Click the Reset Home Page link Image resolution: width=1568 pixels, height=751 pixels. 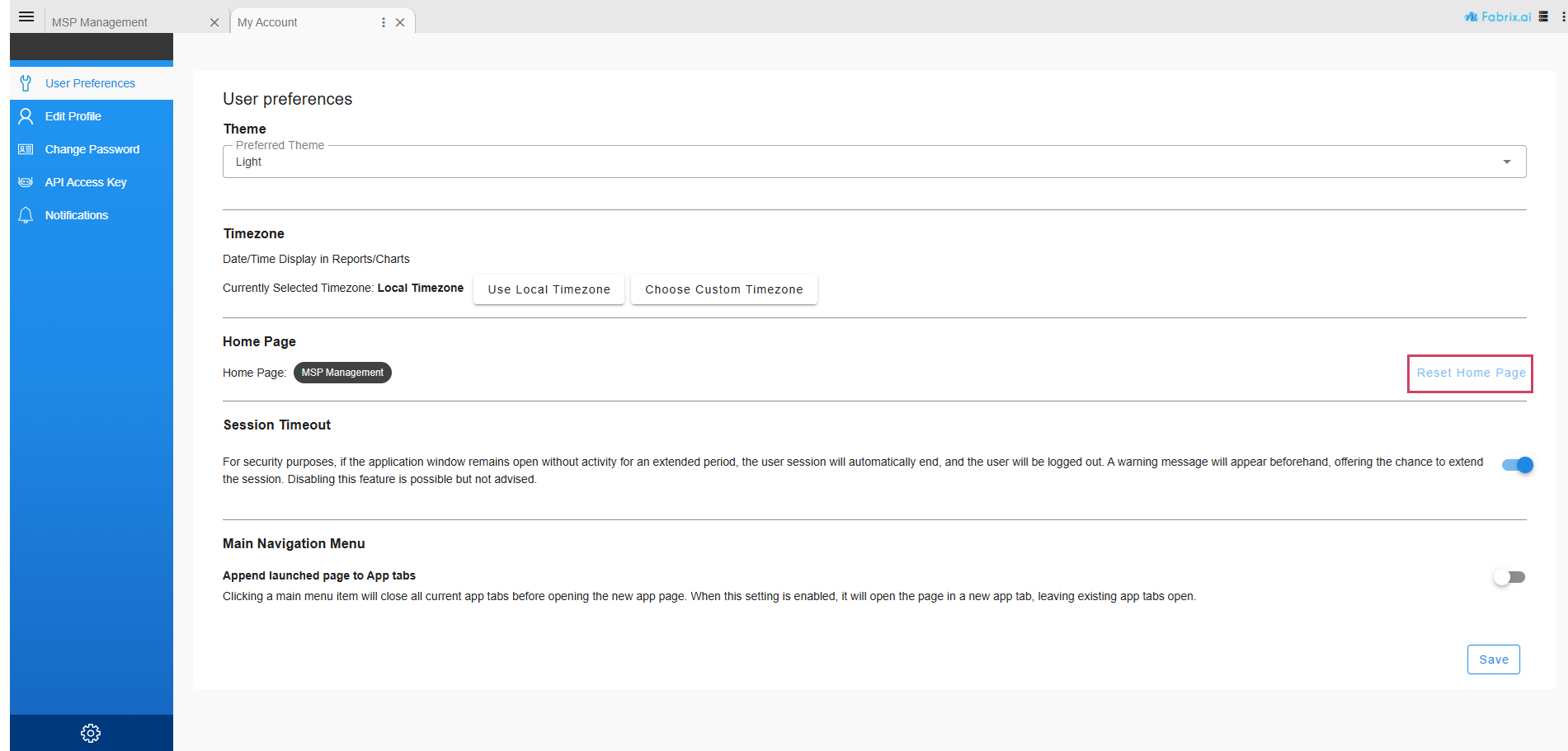[x=1470, y=373]
